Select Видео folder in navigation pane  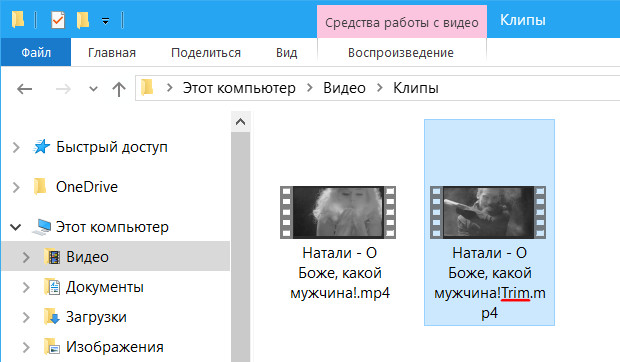tap(87, 257)
